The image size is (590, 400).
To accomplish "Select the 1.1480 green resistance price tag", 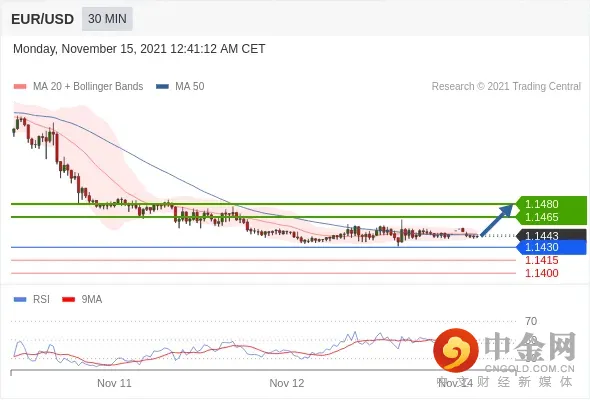I will 552,204.
